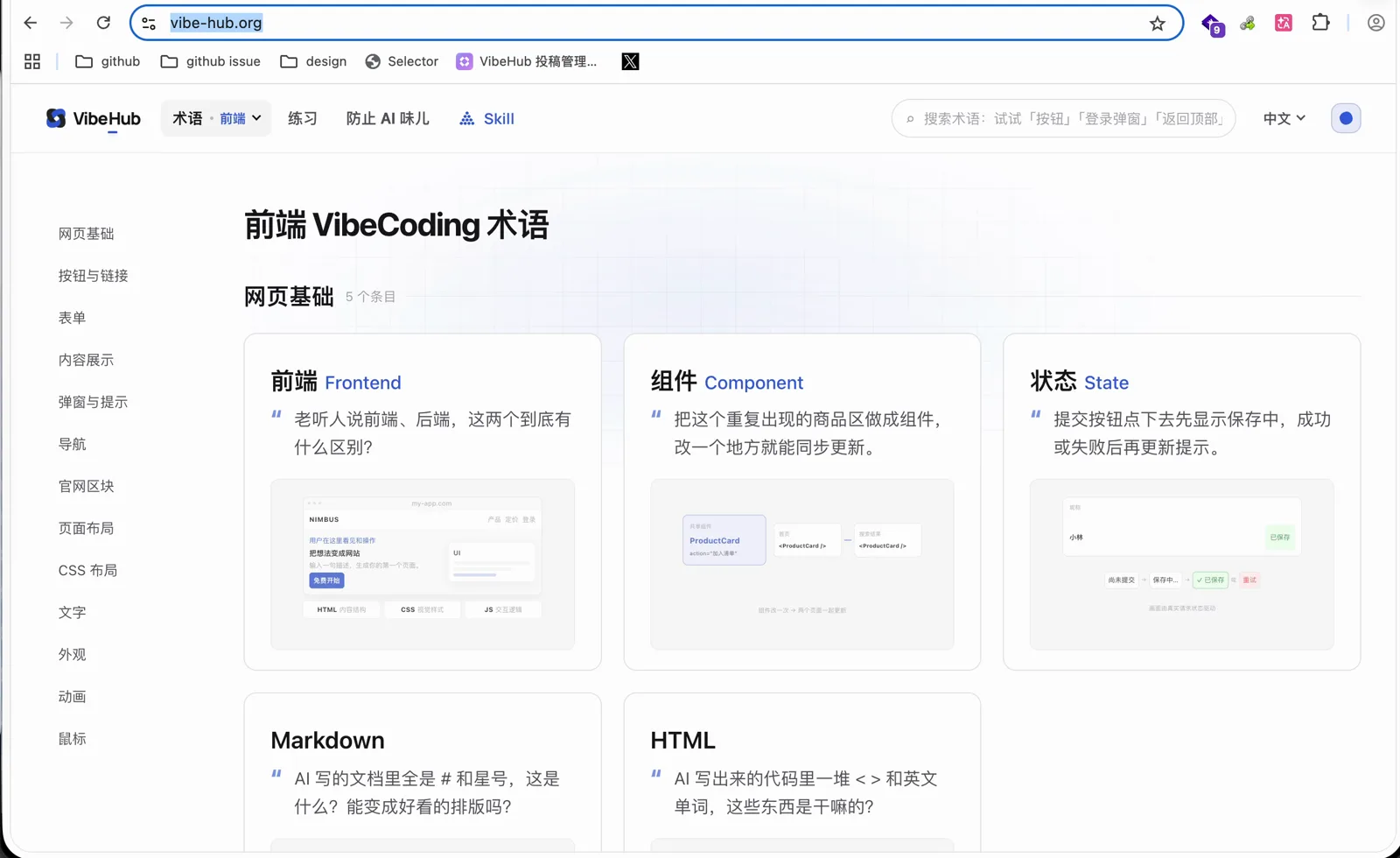1400x858 pixels.
Task: Click the VibeHub logo
Action: (93, 118)
